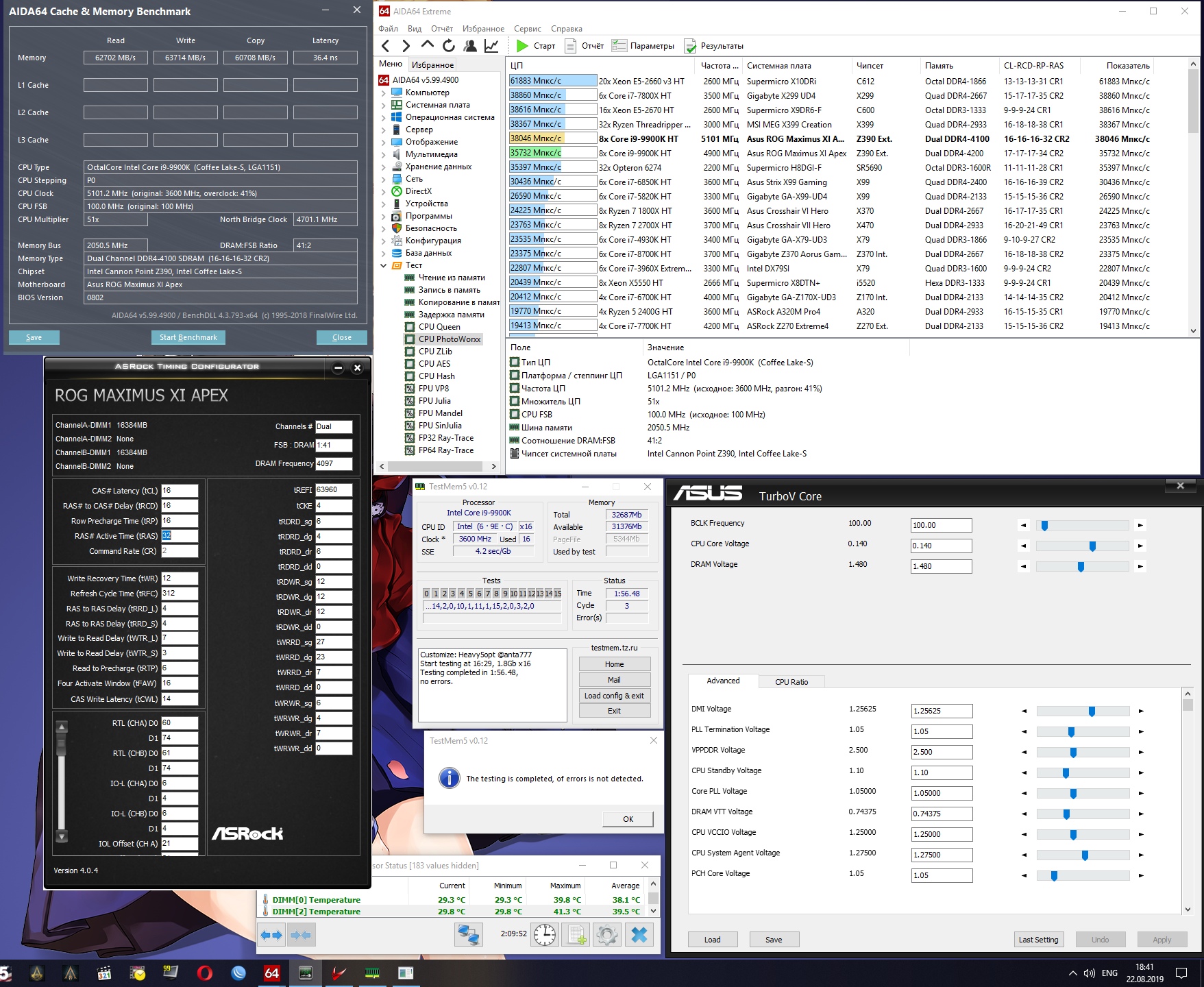Open Результаты from the AIDA64 toolbar
1204x987 pixels.
point(713,46)
